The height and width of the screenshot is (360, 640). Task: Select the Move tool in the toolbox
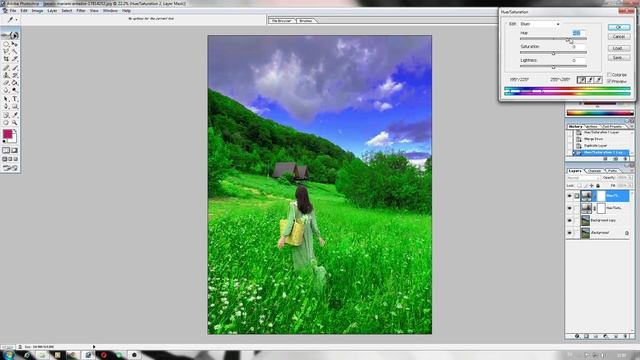click(15, 44)
